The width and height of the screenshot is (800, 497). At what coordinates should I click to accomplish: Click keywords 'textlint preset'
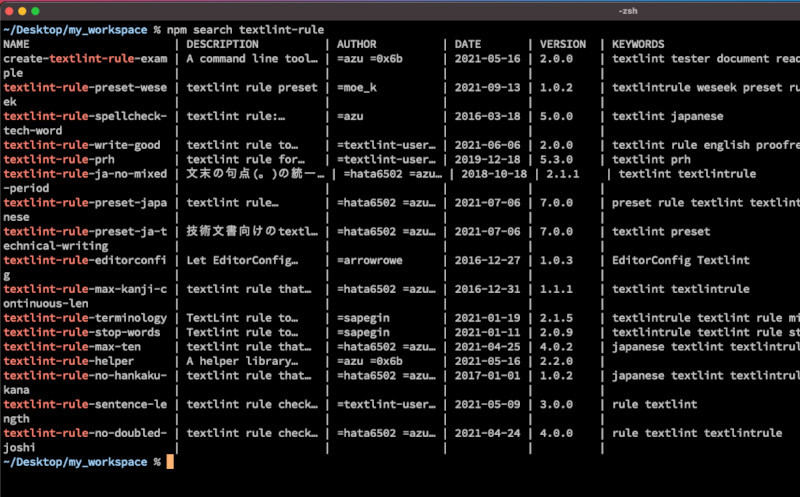tap(661, 231)
